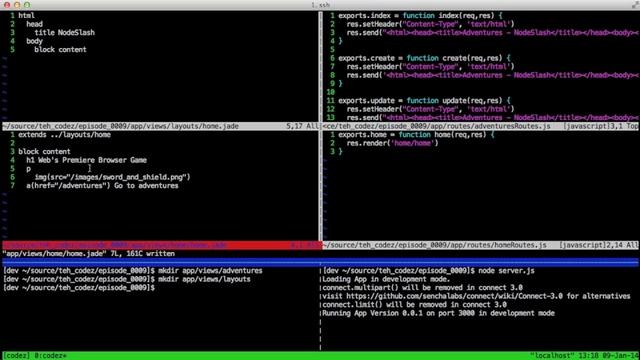The width and height of the screenshot is (640, 360).
Task: Click the 'mkdir app/views/adventures' command line
Action: point(133,271)
